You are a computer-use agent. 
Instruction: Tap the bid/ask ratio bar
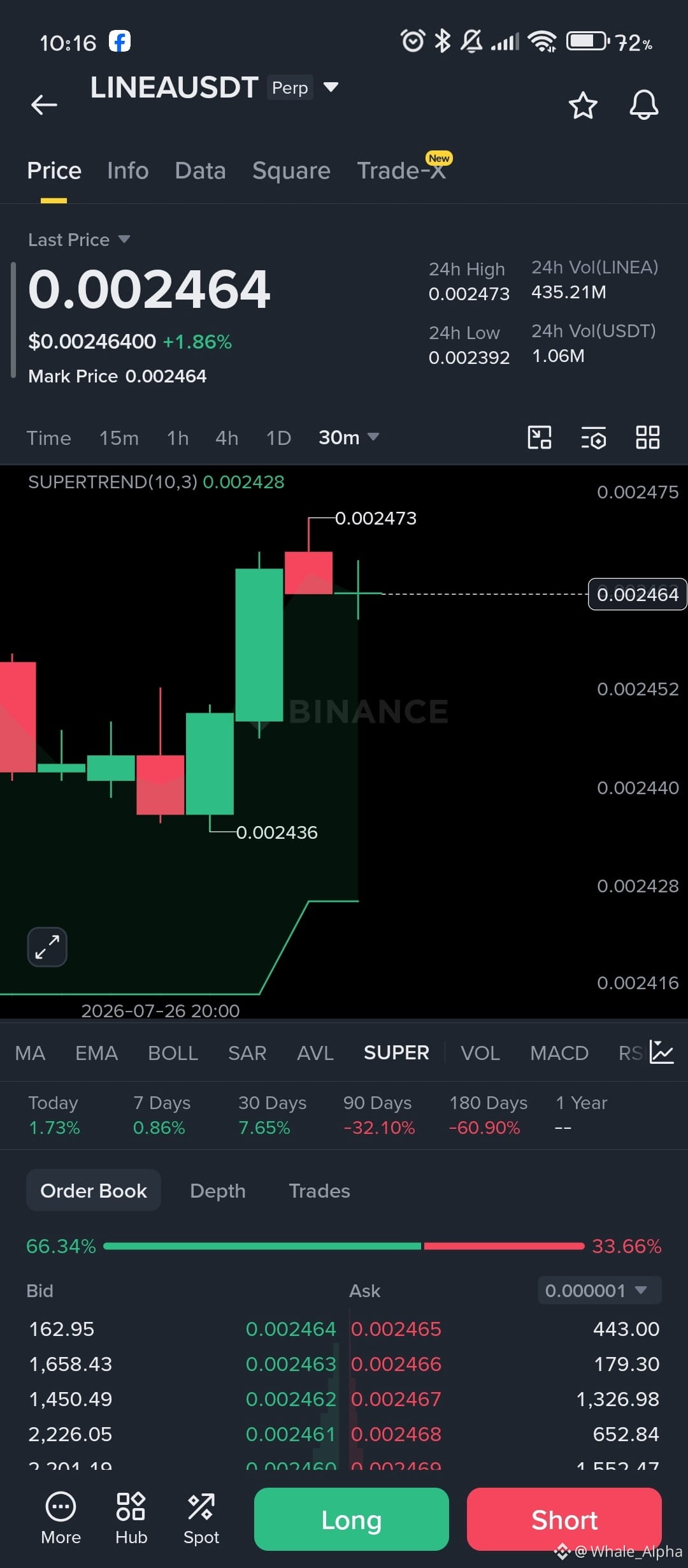point(344,1246)
